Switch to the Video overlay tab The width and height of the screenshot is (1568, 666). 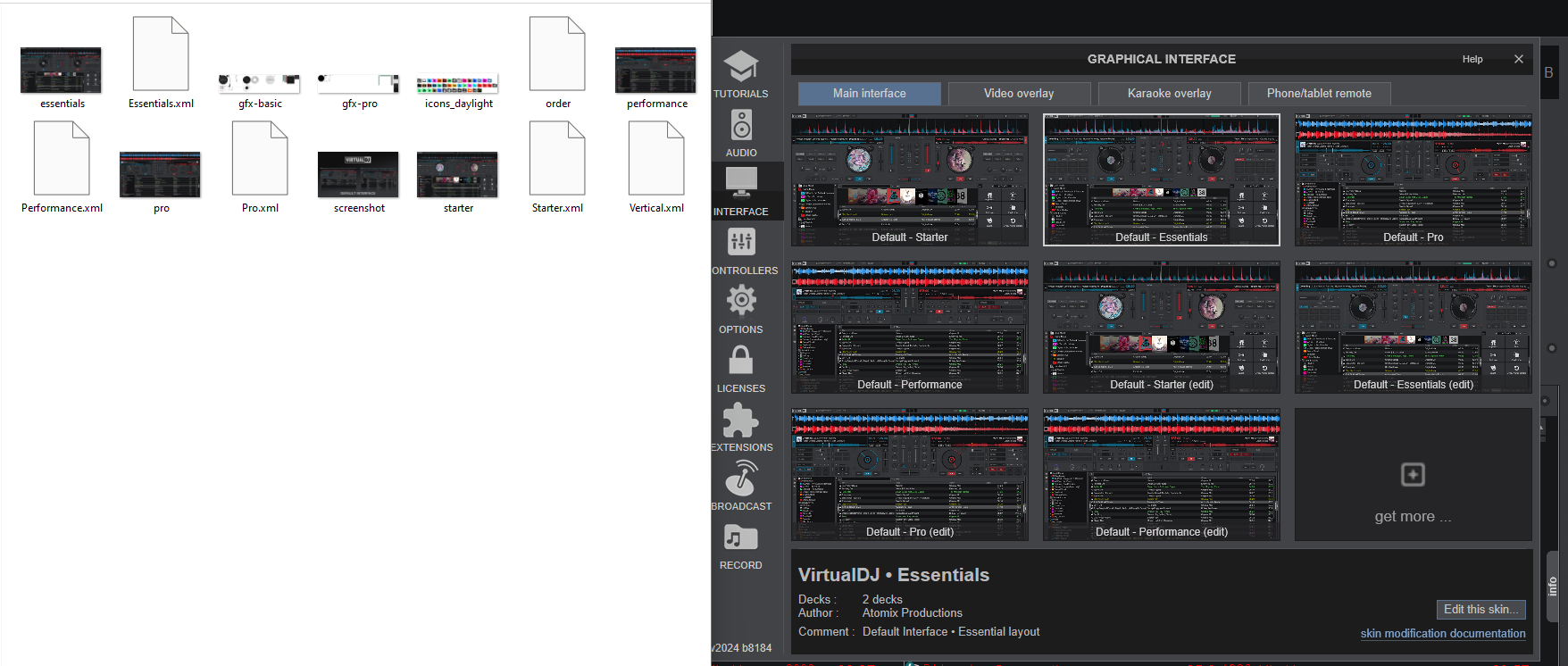click(1019, 94)
